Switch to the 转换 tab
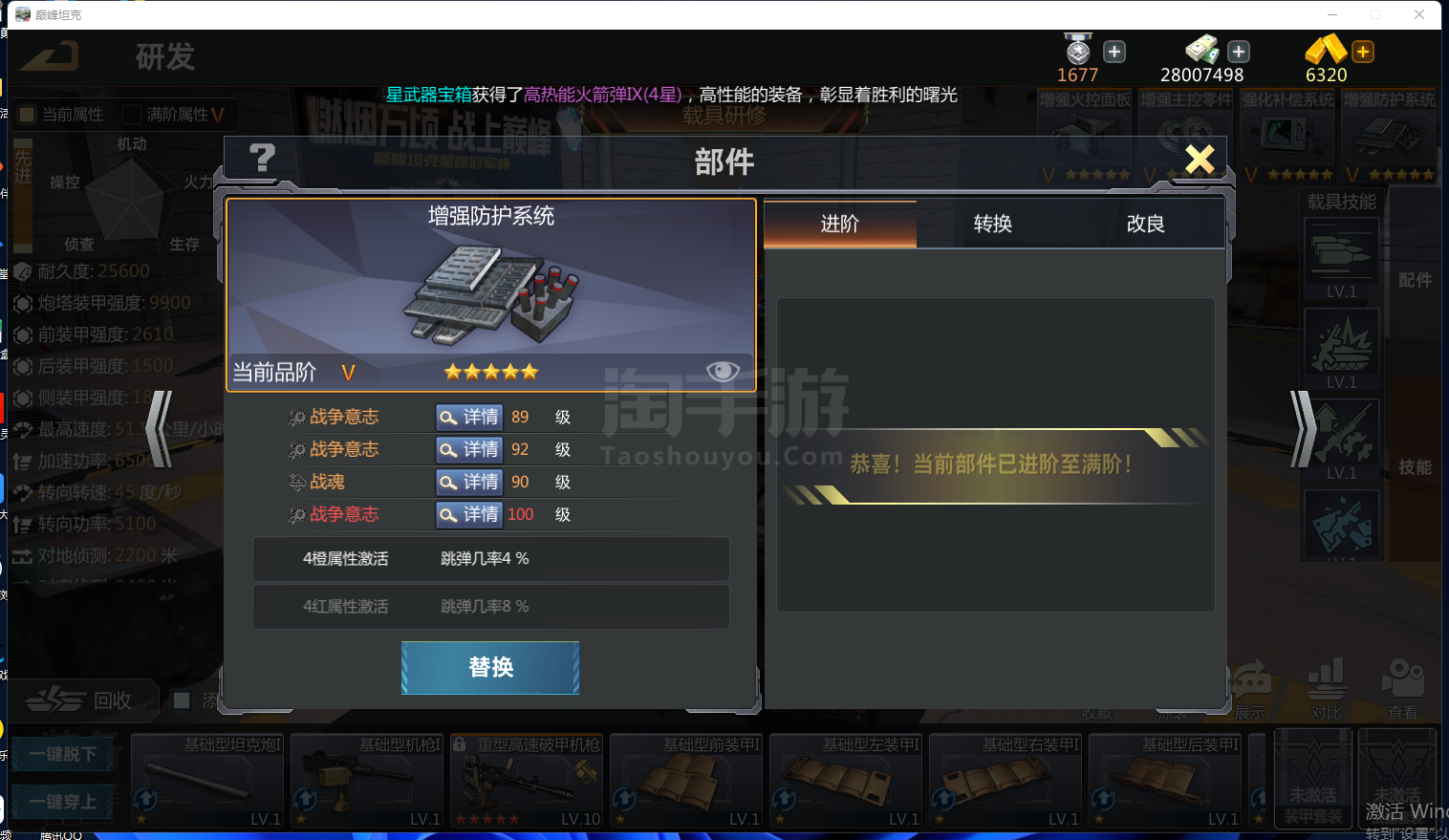 [x=993, y=224]
